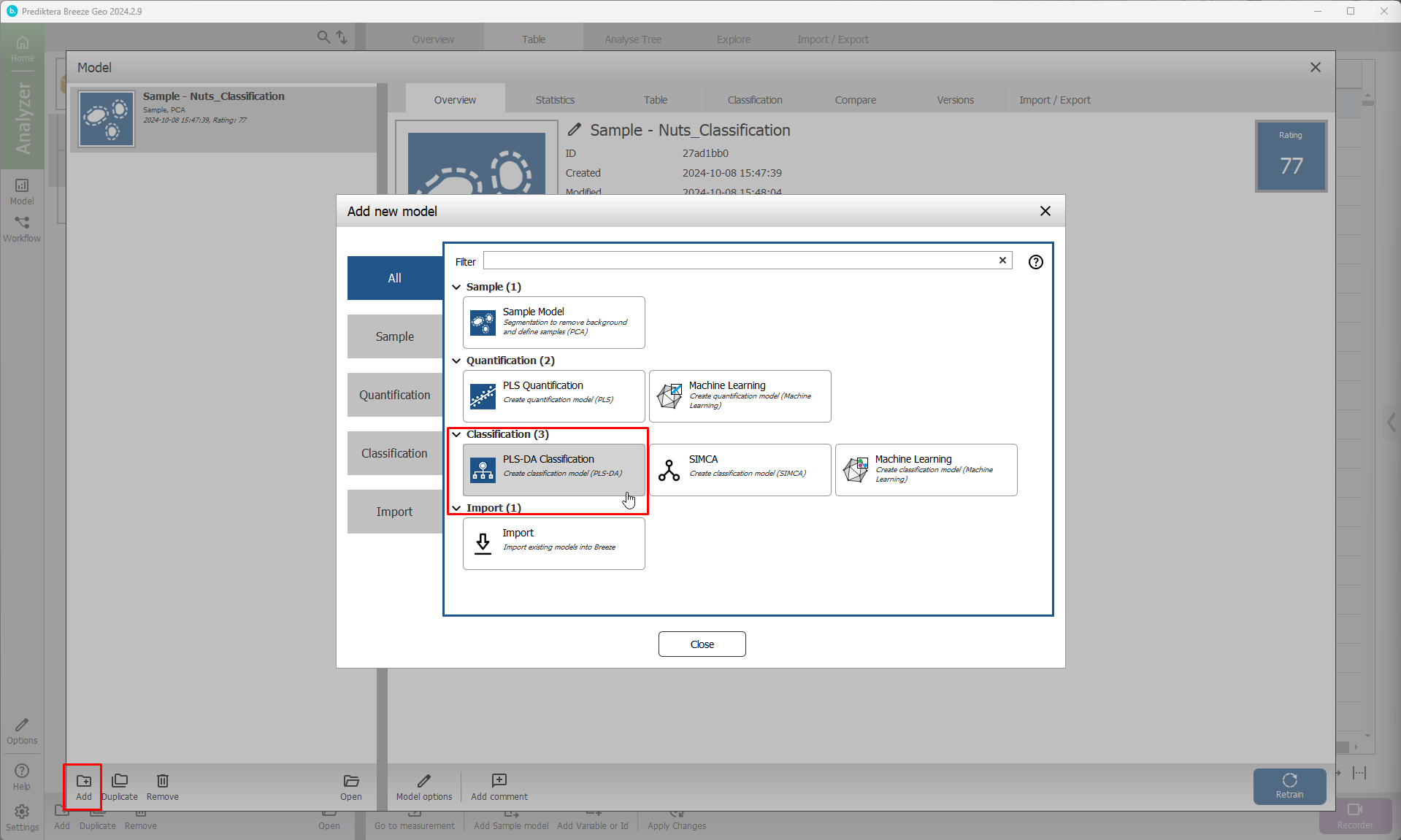Switch to the Classification category tab
Viewport: 1401px width, 840px height.
[x=394, y=453]
